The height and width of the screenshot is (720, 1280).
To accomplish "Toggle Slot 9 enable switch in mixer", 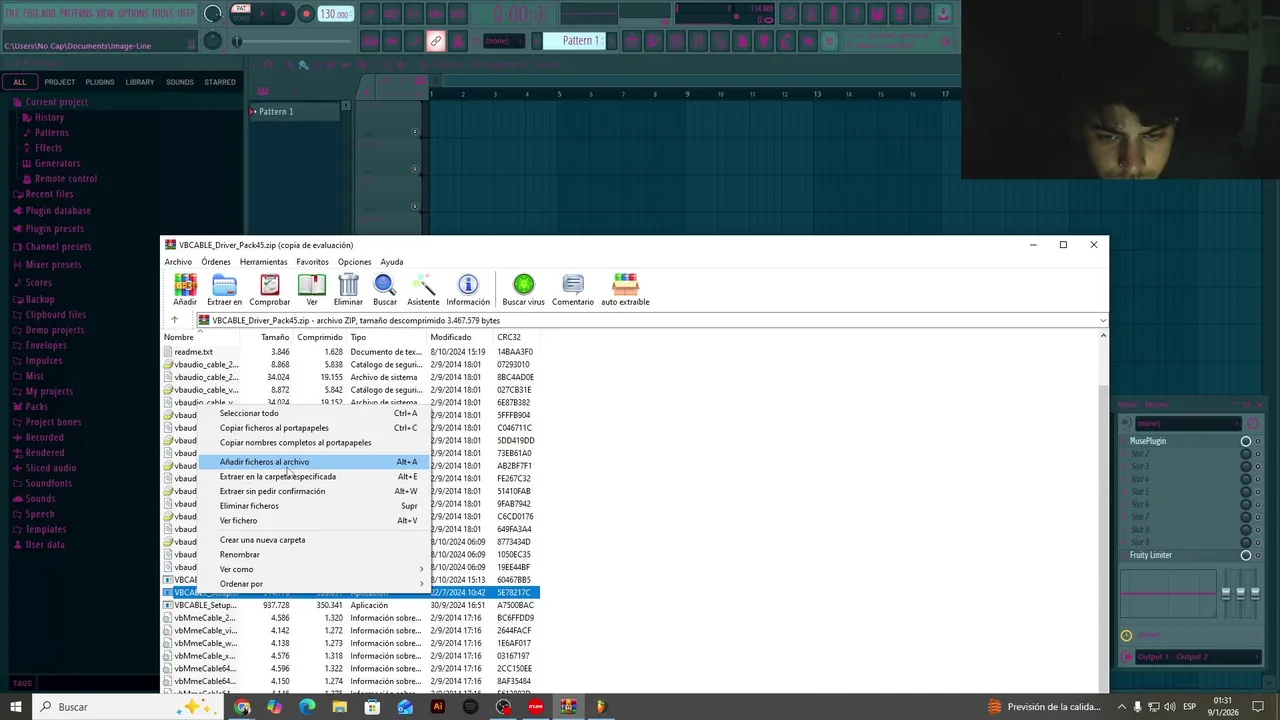I will (1246, 542).
